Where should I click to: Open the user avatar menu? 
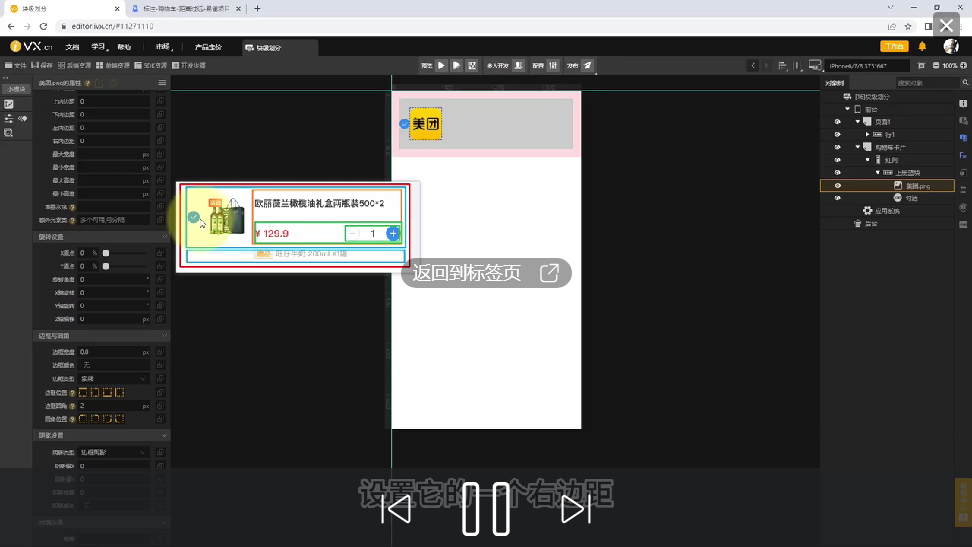coord(951,47)
